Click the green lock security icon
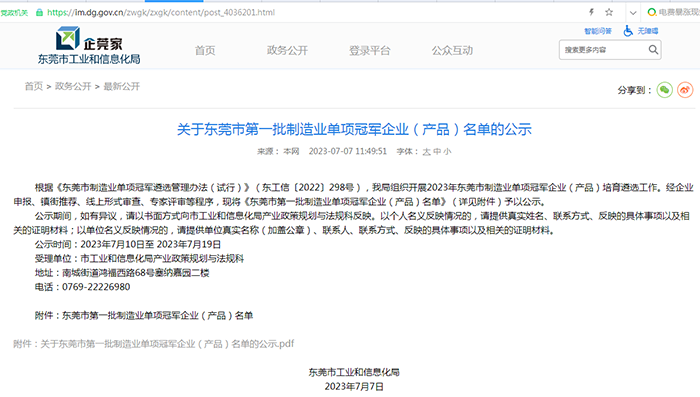The height and width of the screenshot is (397, 700). [39, 13]
